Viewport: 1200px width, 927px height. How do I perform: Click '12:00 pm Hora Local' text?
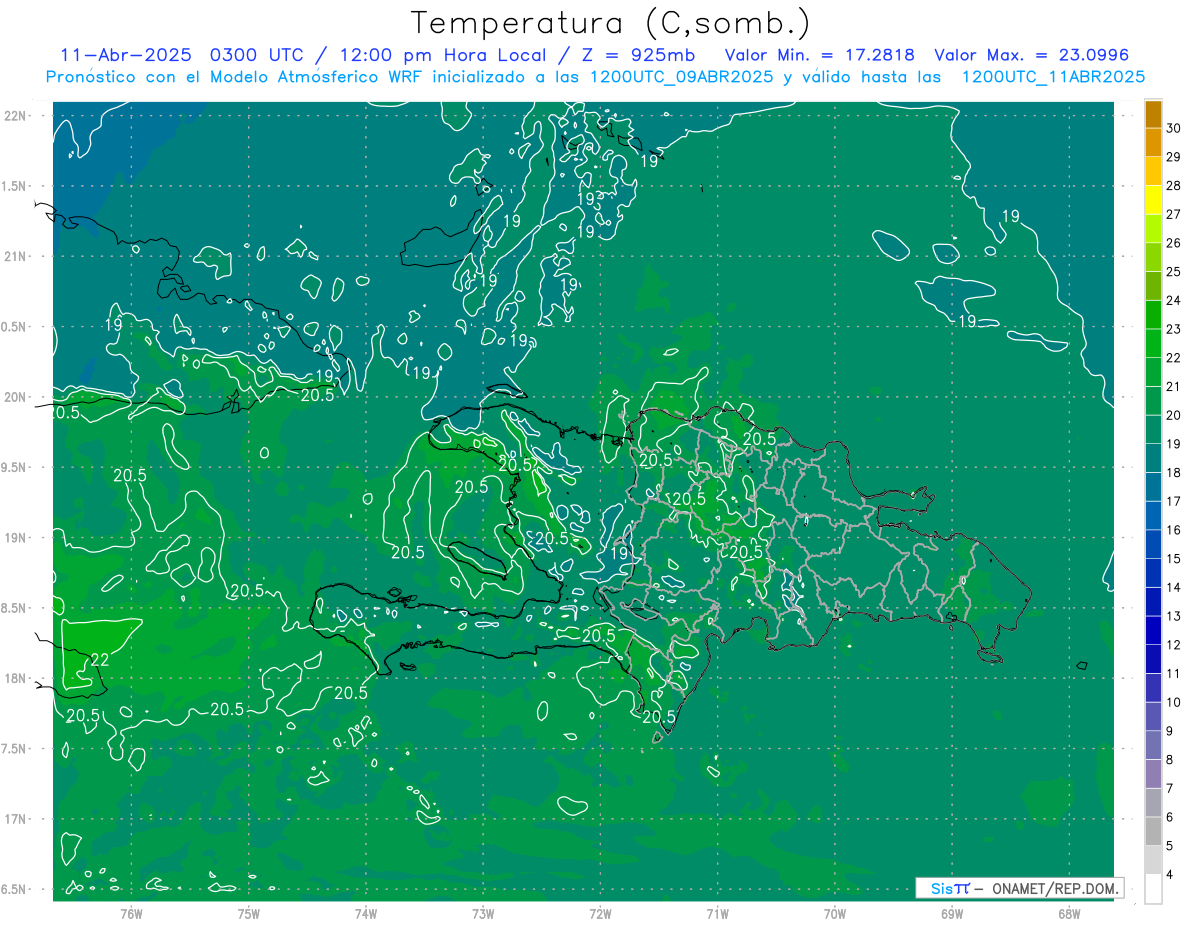tap(443, 55)
